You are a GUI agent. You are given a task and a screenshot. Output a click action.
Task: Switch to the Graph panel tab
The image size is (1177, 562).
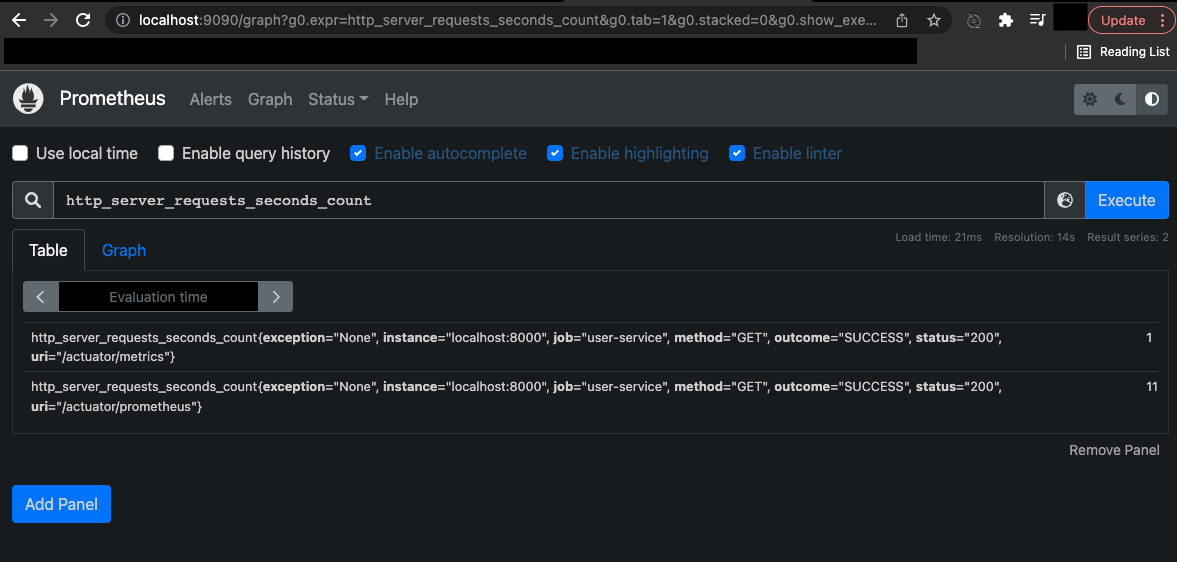point(124,250)
